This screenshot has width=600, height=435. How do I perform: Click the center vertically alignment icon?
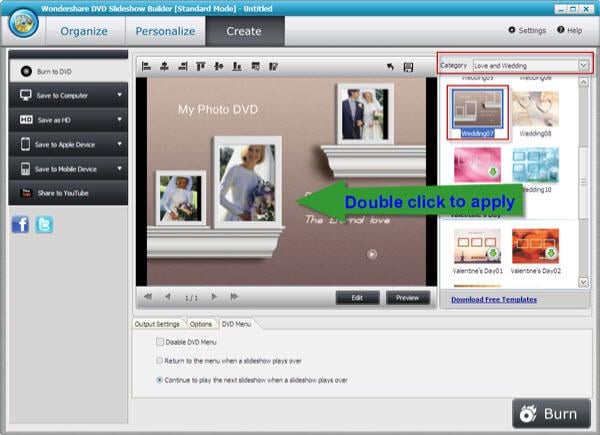[219, 67]
